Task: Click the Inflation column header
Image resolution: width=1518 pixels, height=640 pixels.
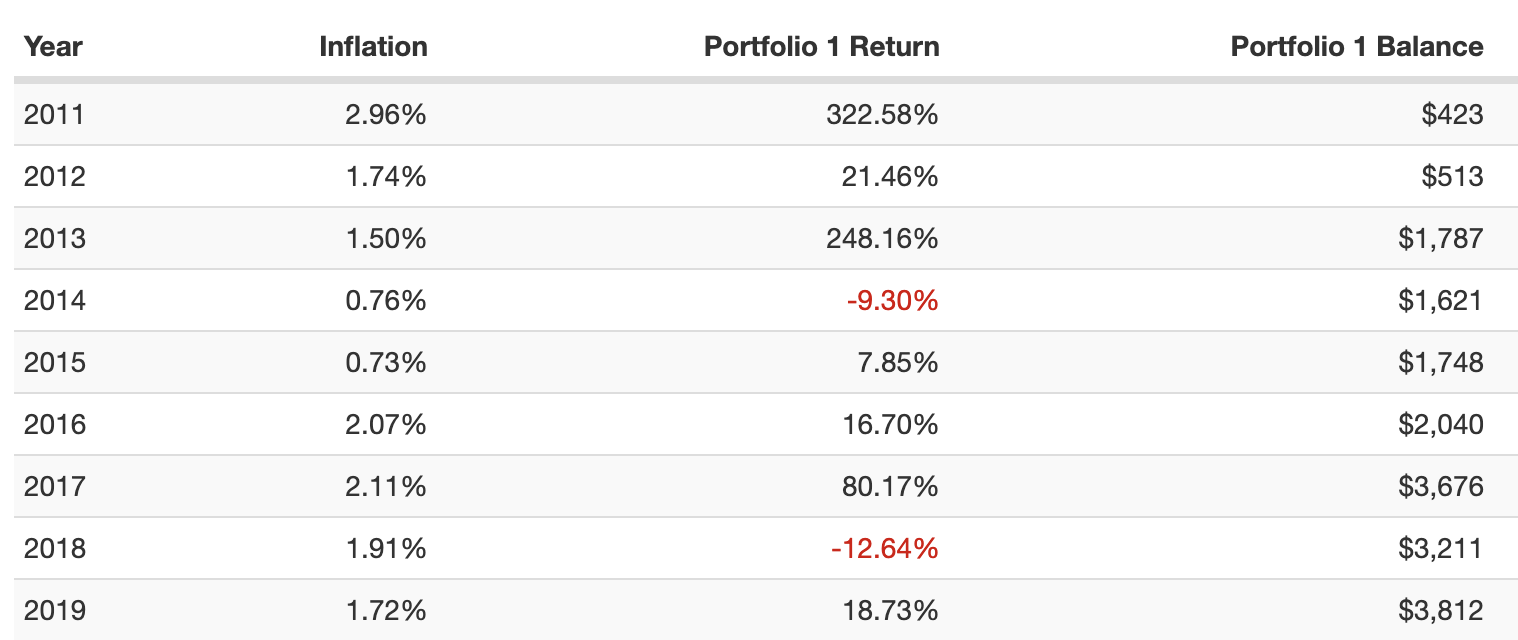Action: pos(373,46)
